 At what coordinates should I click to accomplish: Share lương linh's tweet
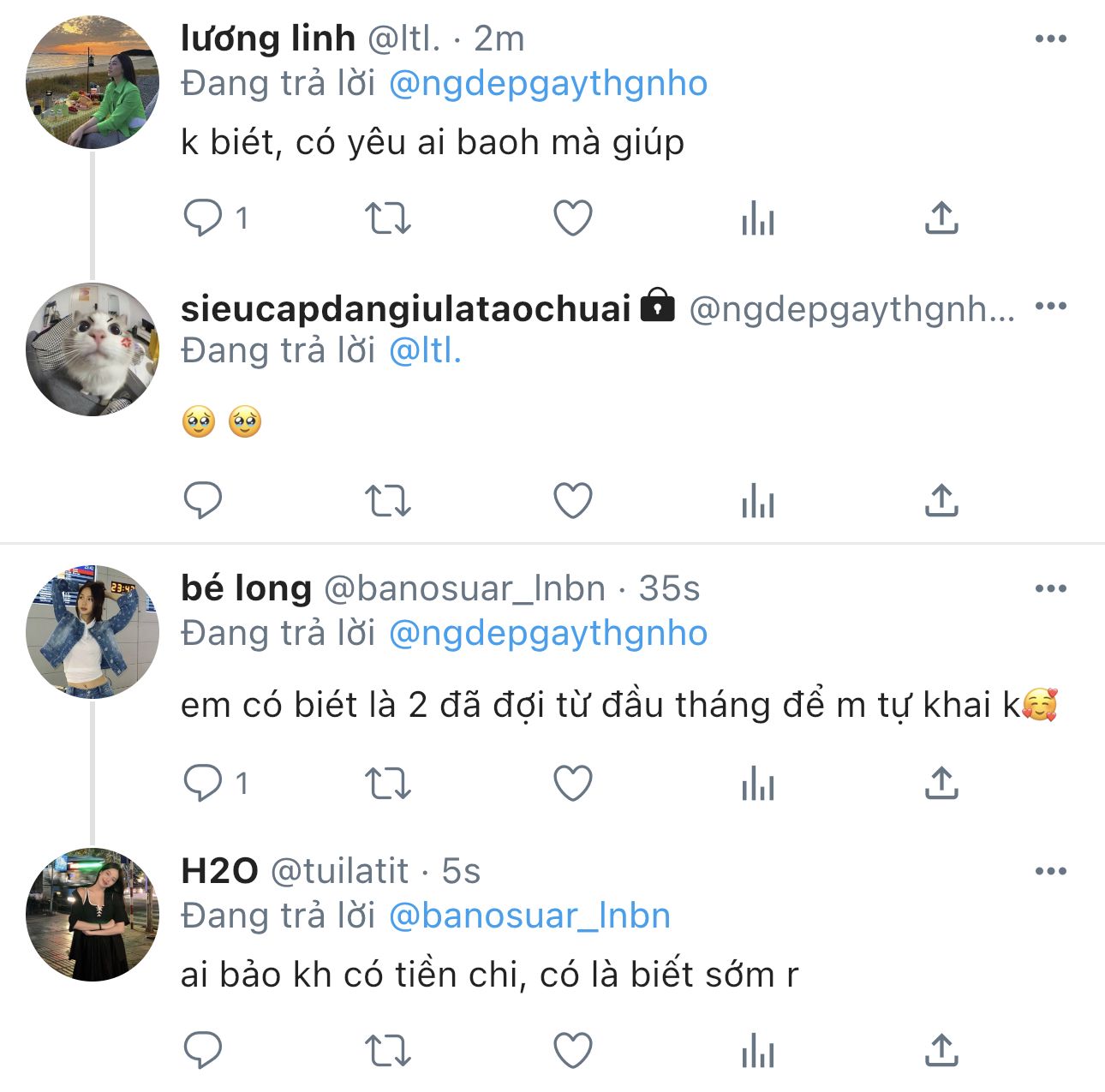[941, 218]
